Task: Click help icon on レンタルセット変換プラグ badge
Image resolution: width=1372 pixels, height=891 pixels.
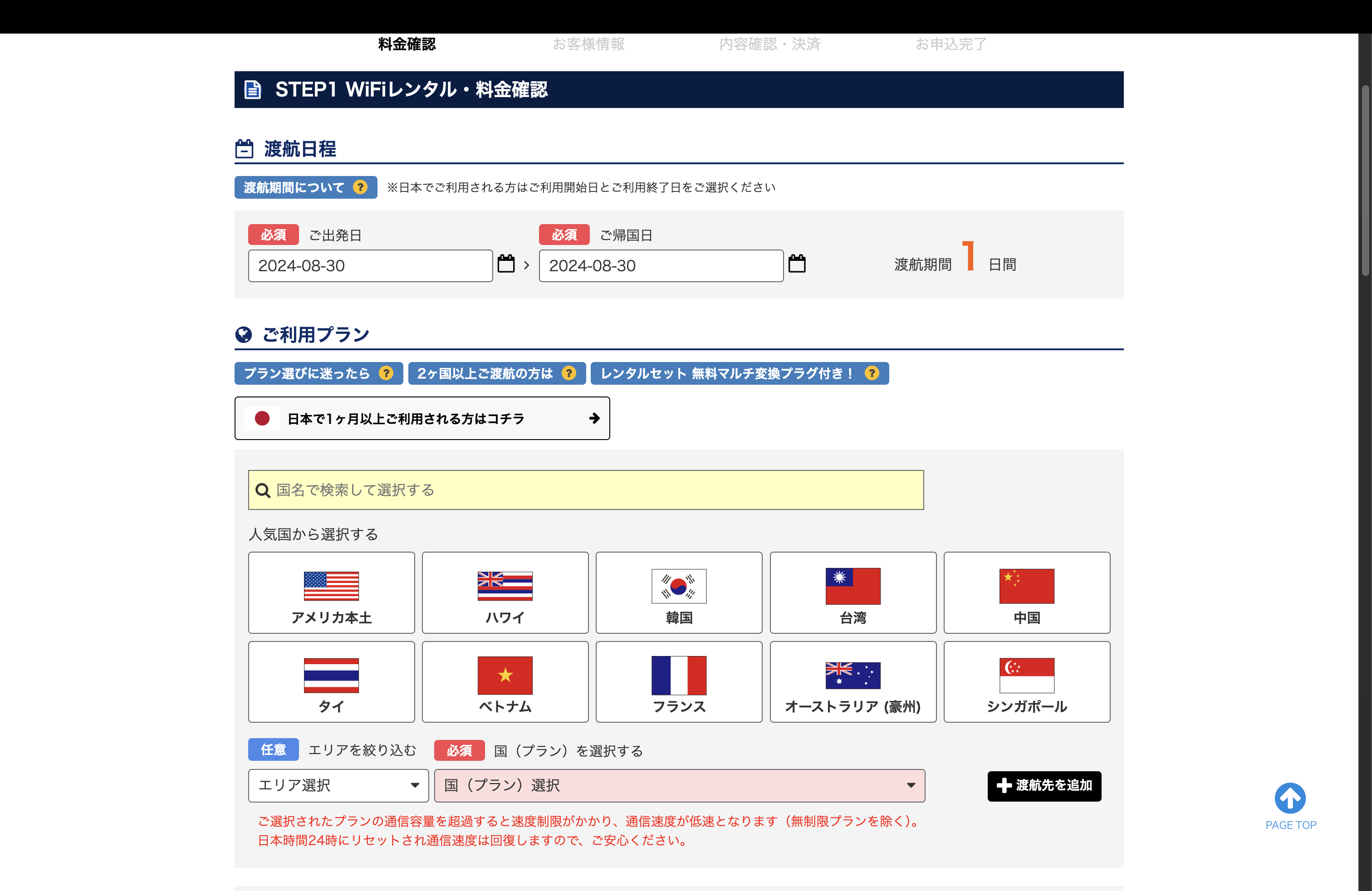Action: tap(872, 373)
